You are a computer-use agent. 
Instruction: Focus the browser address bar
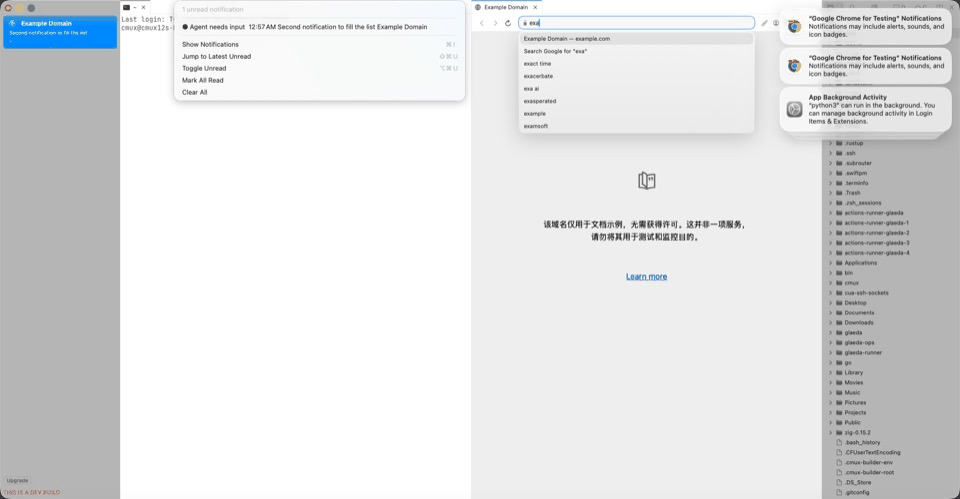pos(636,23)
